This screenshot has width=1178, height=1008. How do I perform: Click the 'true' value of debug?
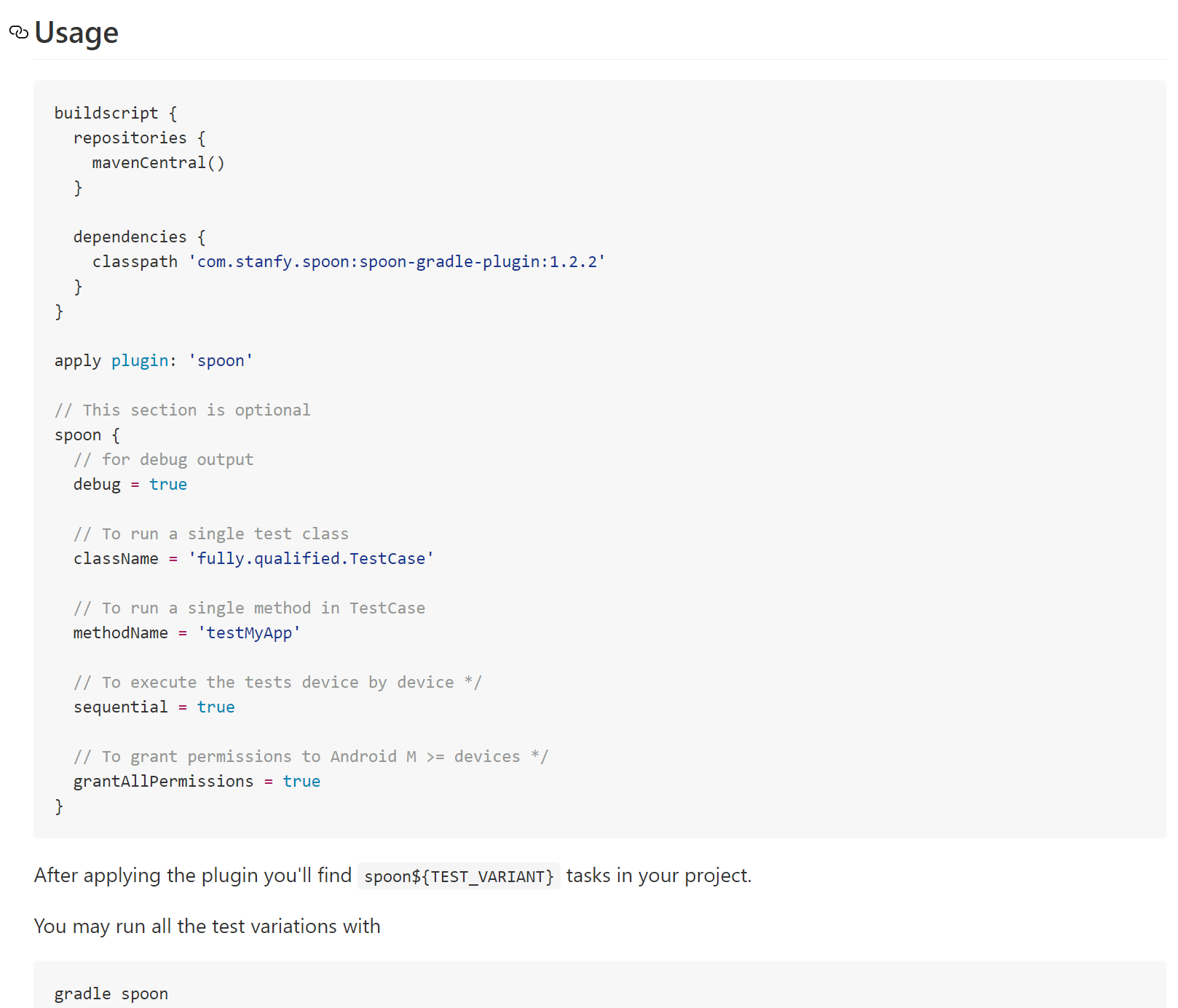pyautogui.click(x=168, y=485)
